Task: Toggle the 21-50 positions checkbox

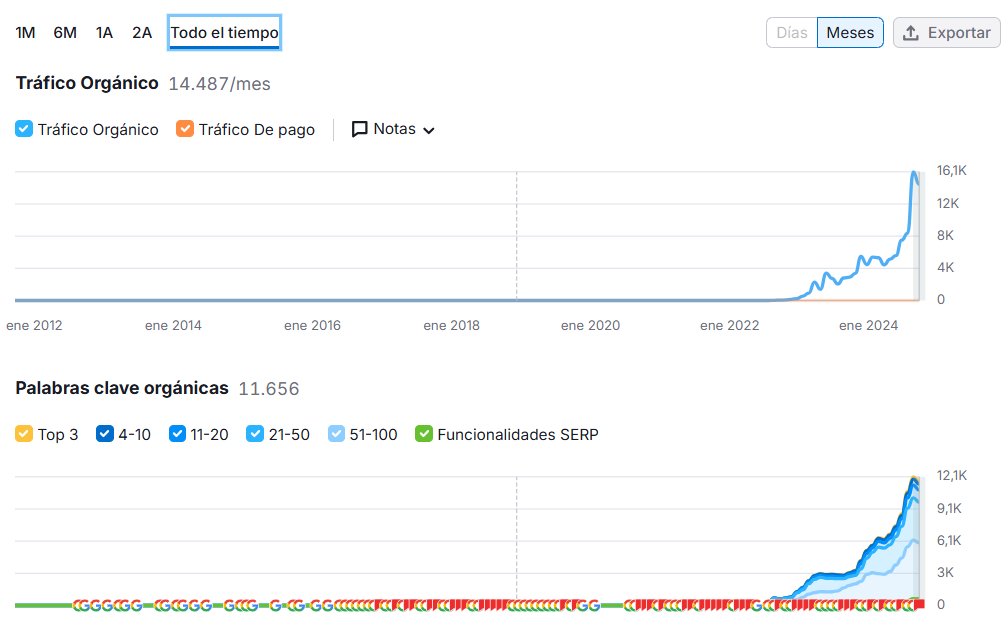Action: point(255,433)
